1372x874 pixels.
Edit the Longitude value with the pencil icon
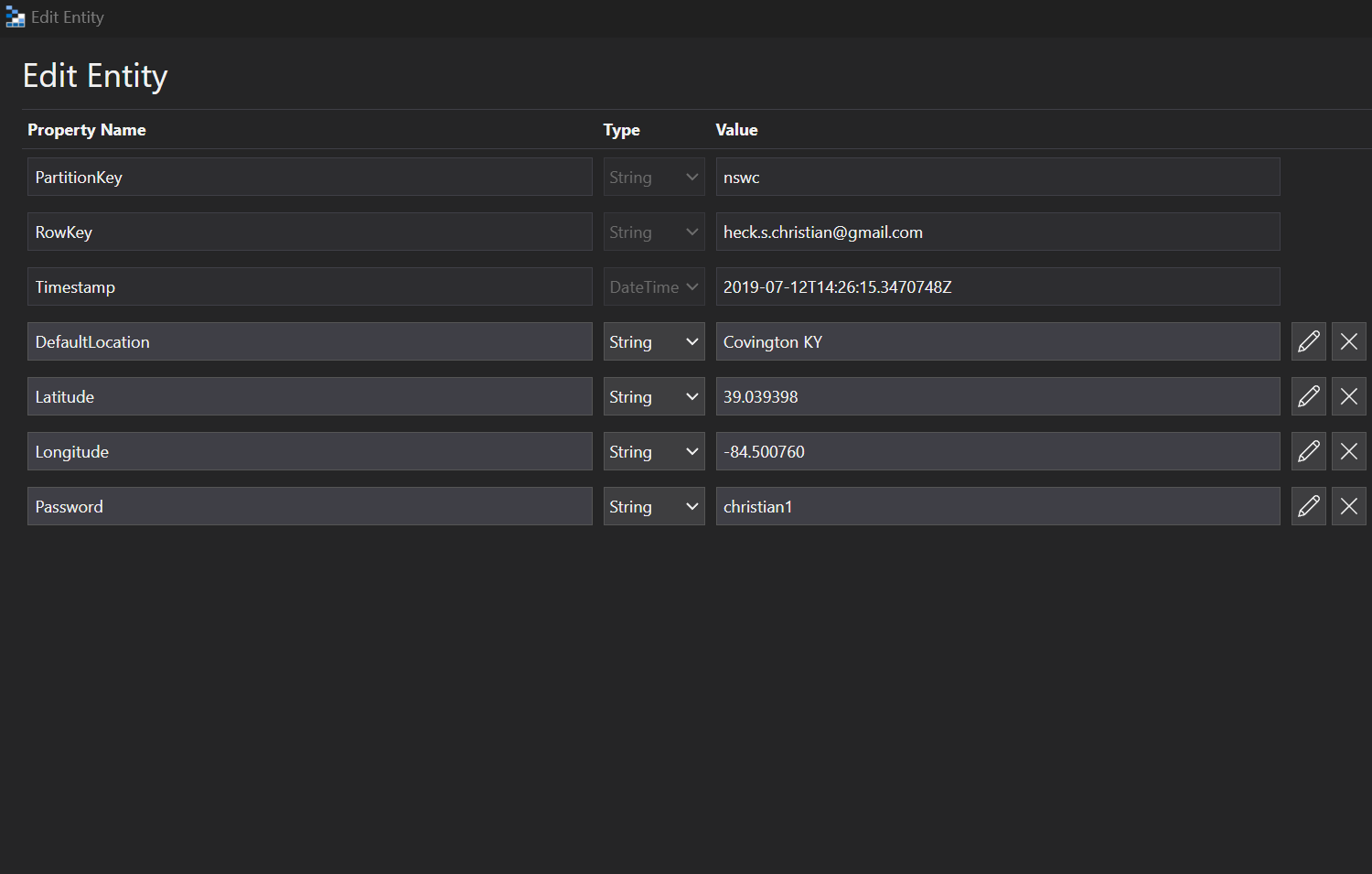1309,451
